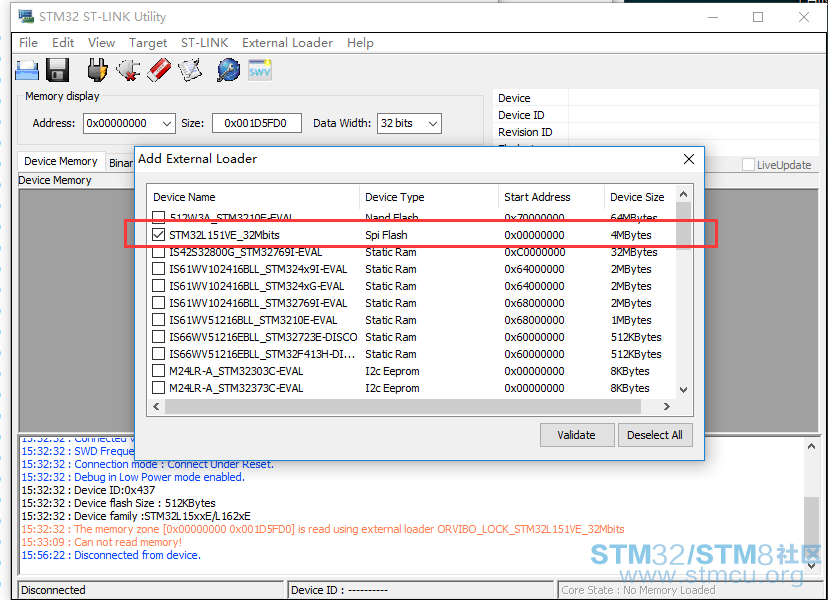The height and width of the screenshot is (600, 828).
Task: Click the loader list scroll down arrow
Action: tap(683, 390)
